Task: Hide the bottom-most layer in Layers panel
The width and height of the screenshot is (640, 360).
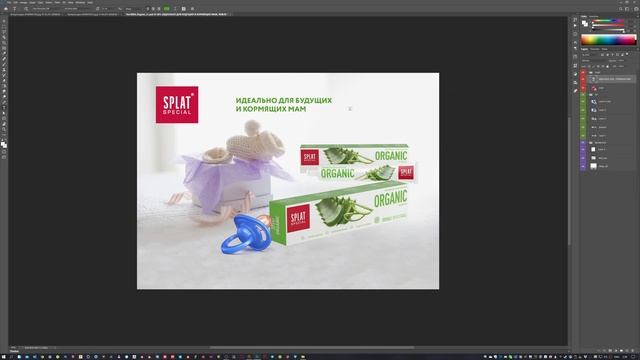Action: point(583,166)
